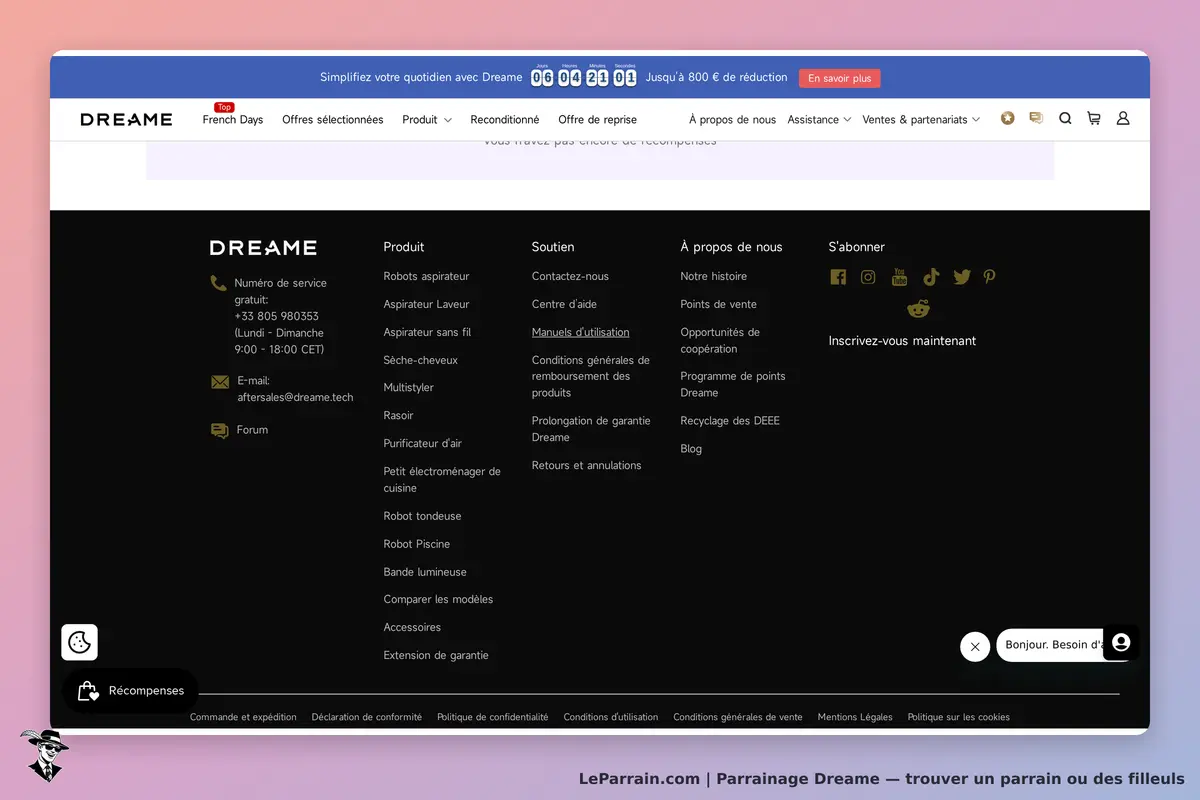This screenshot has height=800, width=1200.
Task: Open the French Days menu item
Action: pos(233,119)
